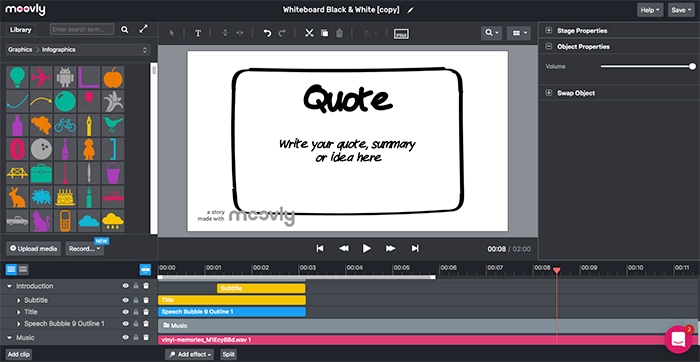The image size is (700, 362).
Task: Add the pink airplane graphic
Action: [41, 77]
